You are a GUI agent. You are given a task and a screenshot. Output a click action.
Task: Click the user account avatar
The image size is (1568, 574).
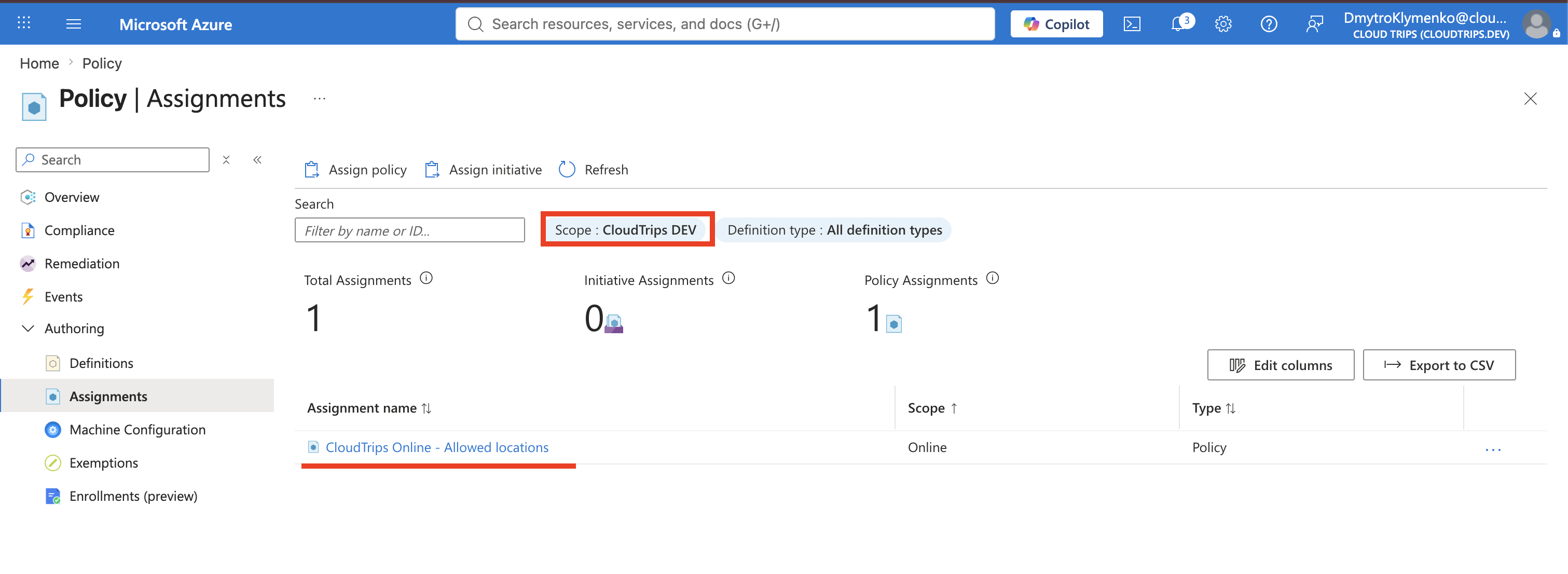point(1536,25)
